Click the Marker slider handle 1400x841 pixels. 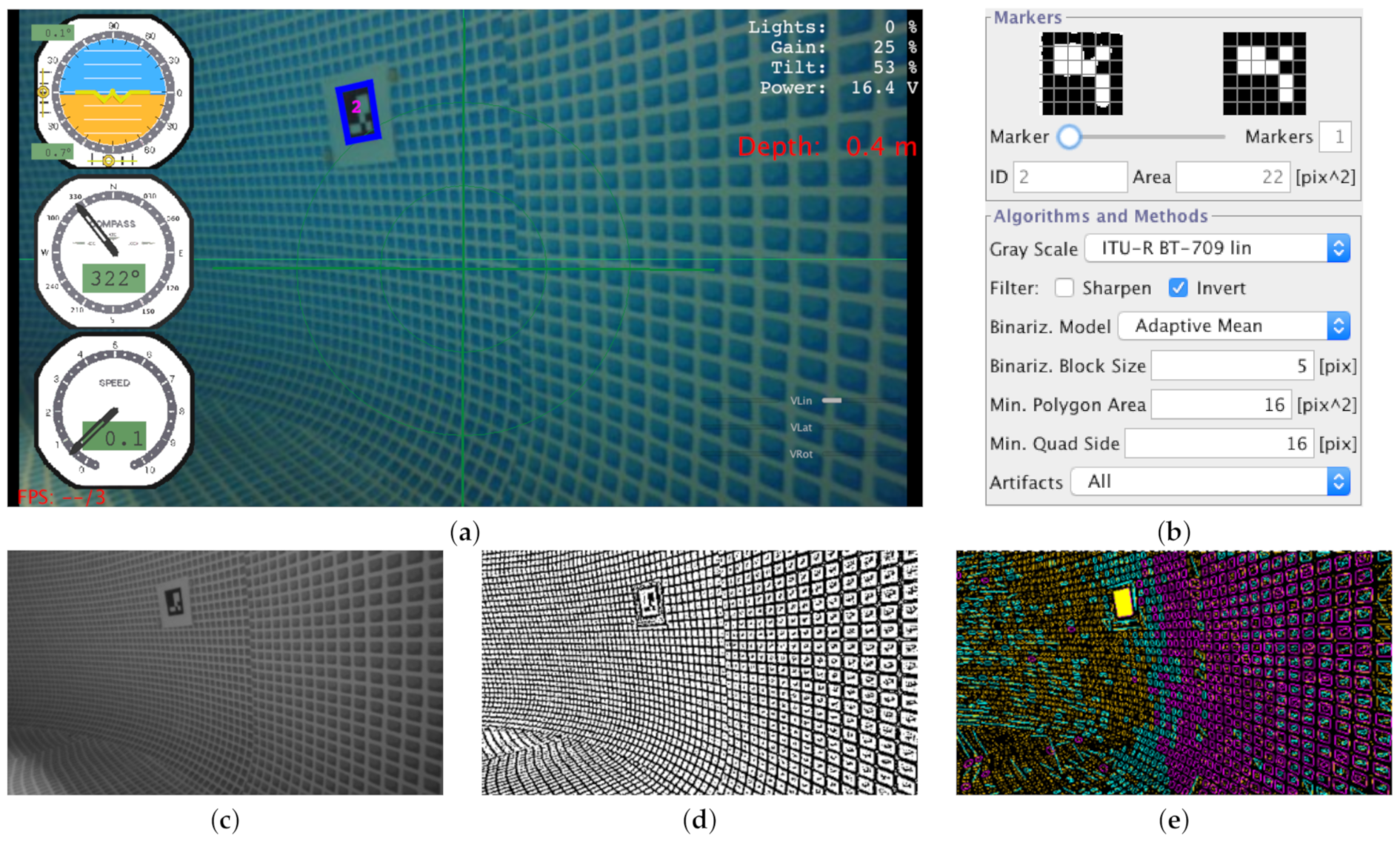[x=1069, y=137]
